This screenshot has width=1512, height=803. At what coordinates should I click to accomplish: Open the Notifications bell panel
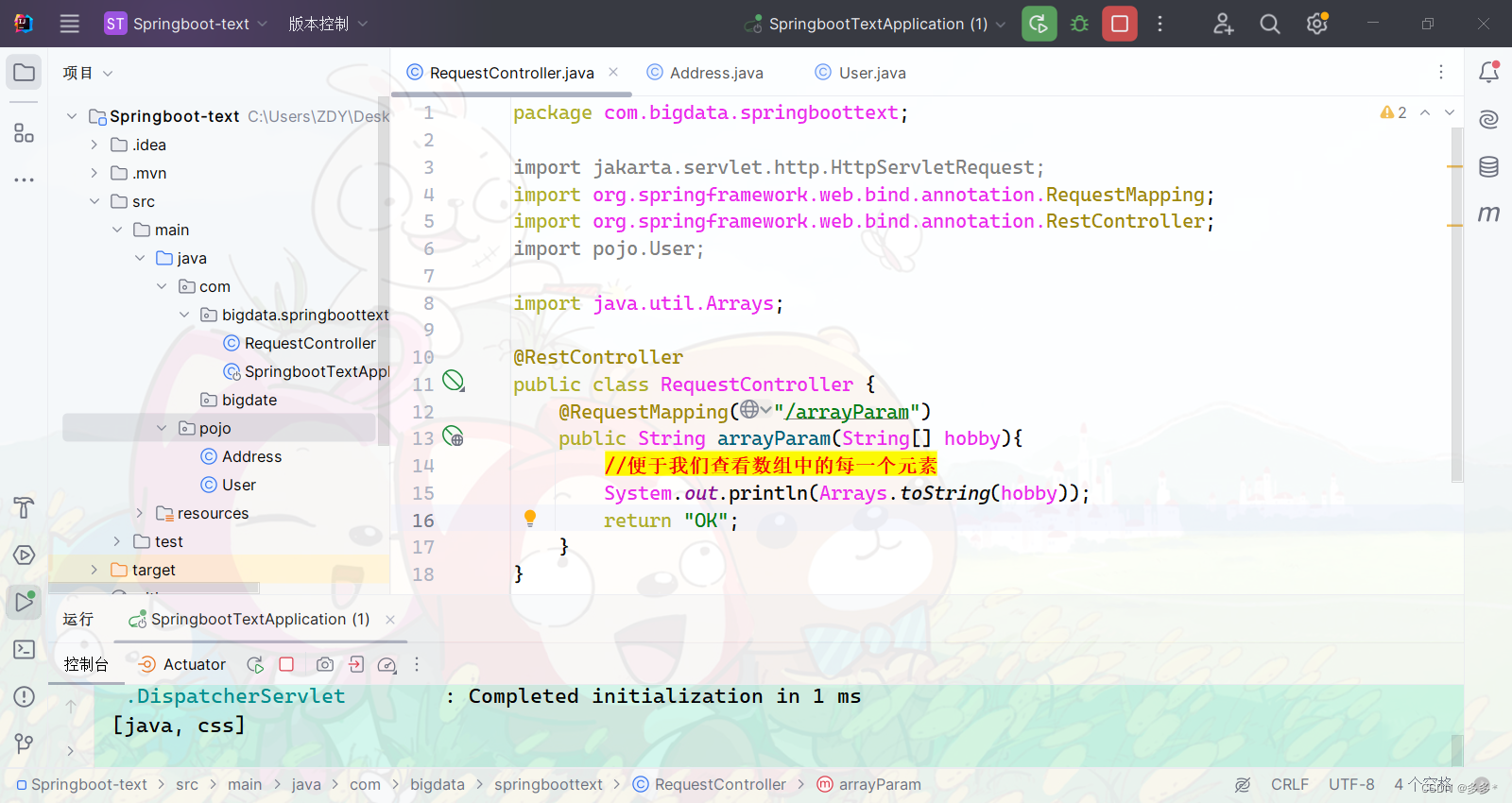point(1489,72)
